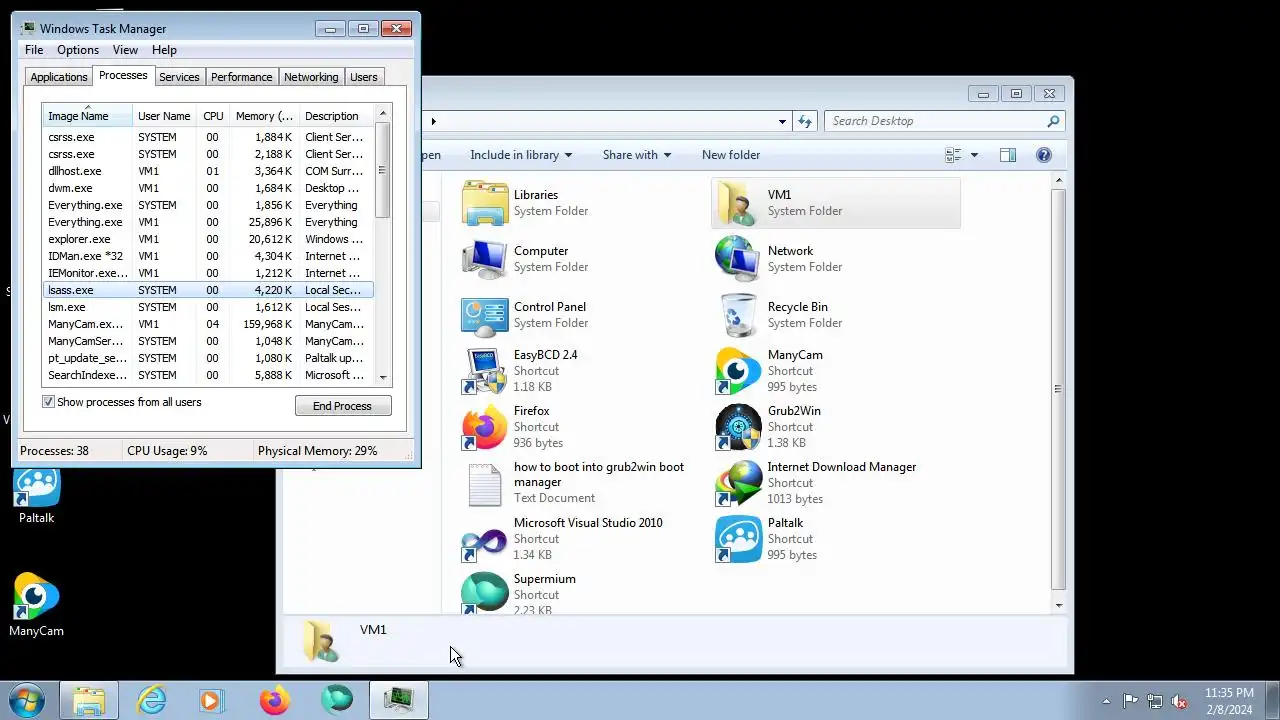Sort processes by CPU column header
Image resolution: width=1280 pixels, height=720 pixels.
tap(213, 116)
